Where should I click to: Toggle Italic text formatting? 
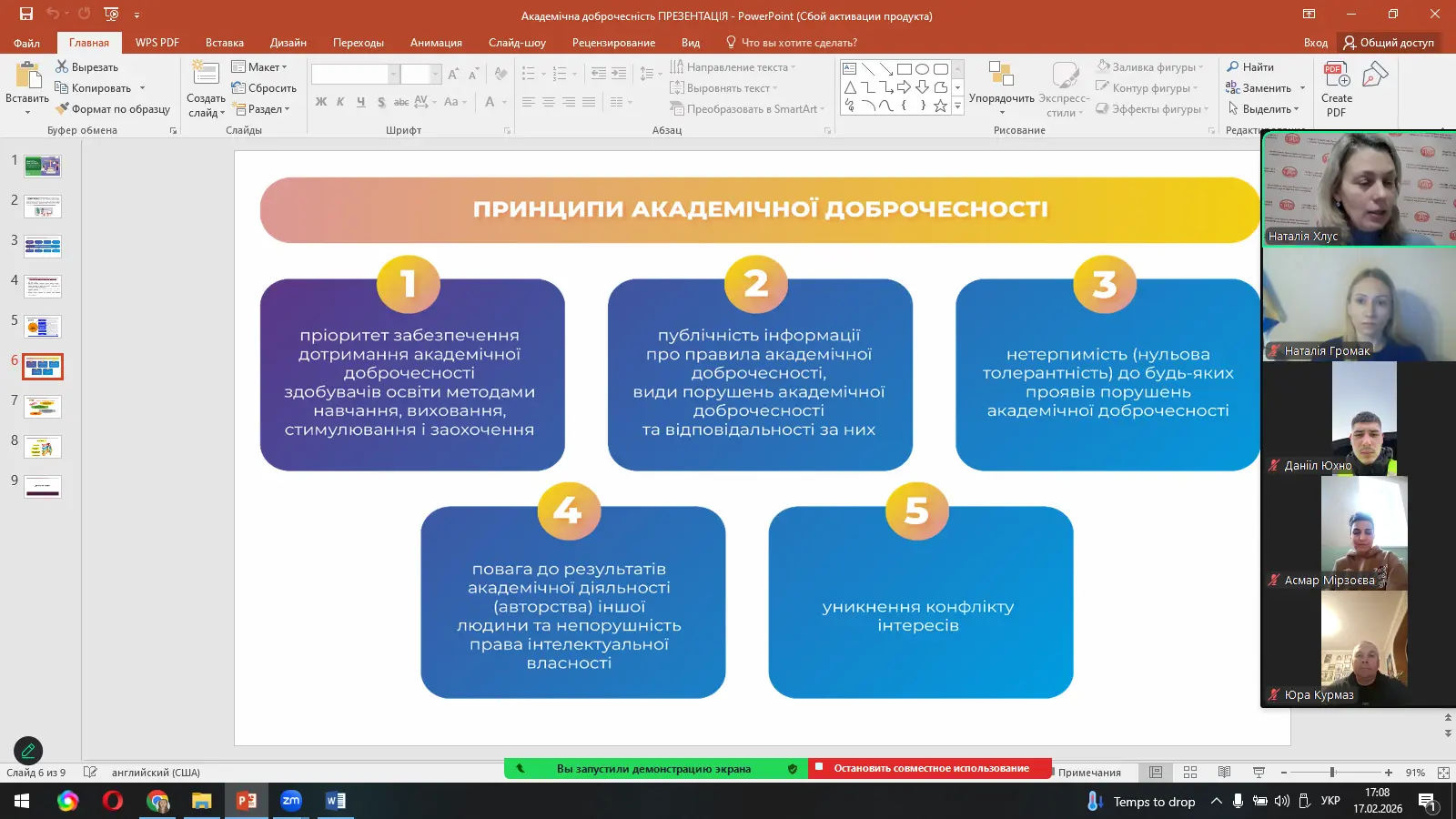pyautogui.click(x=340, y=102)
